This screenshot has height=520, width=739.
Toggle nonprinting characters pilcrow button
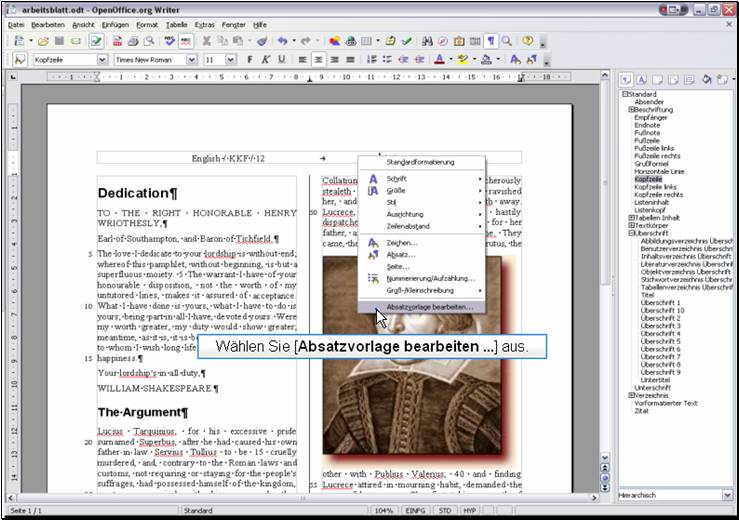[x=491, y=41]
